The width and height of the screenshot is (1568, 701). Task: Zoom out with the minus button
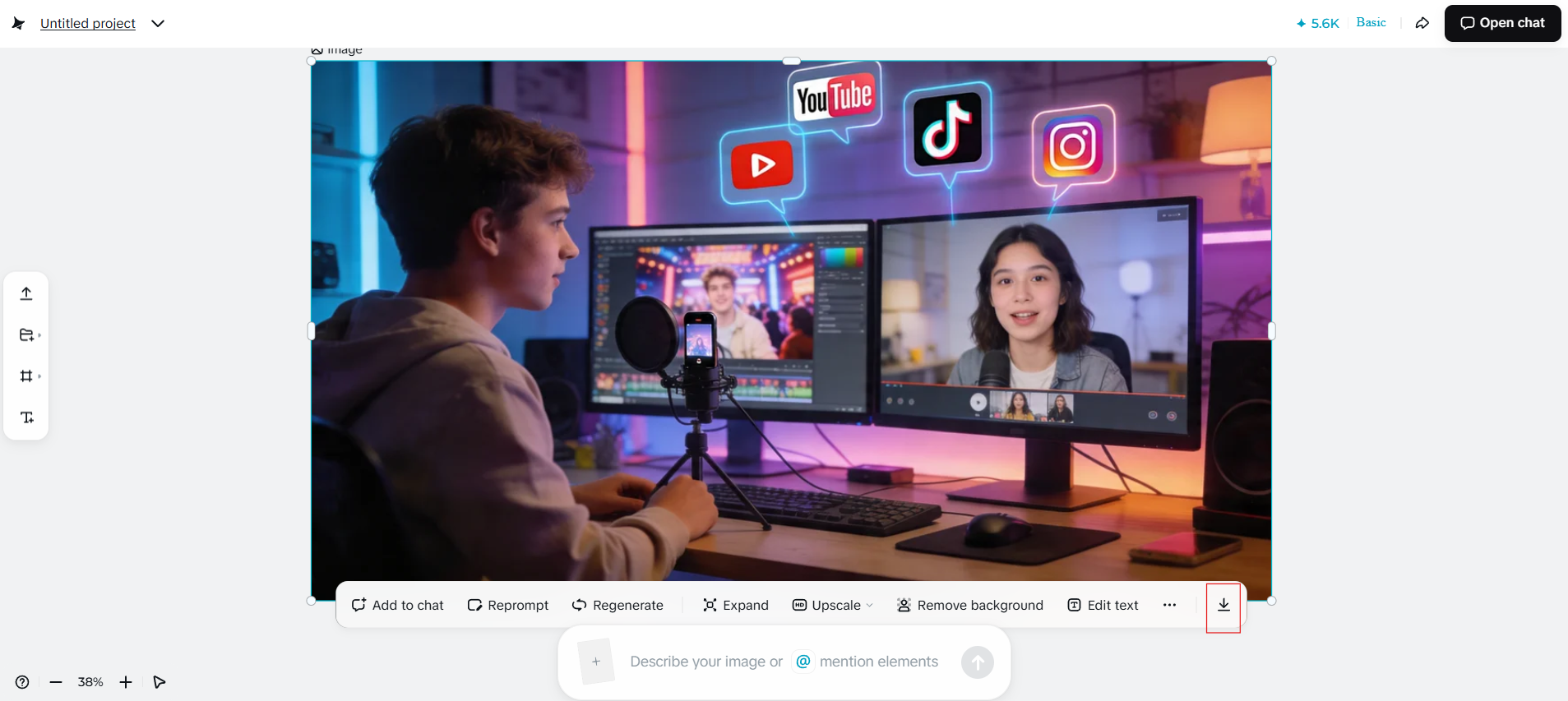pyautogui.click(x=56, y=682)
